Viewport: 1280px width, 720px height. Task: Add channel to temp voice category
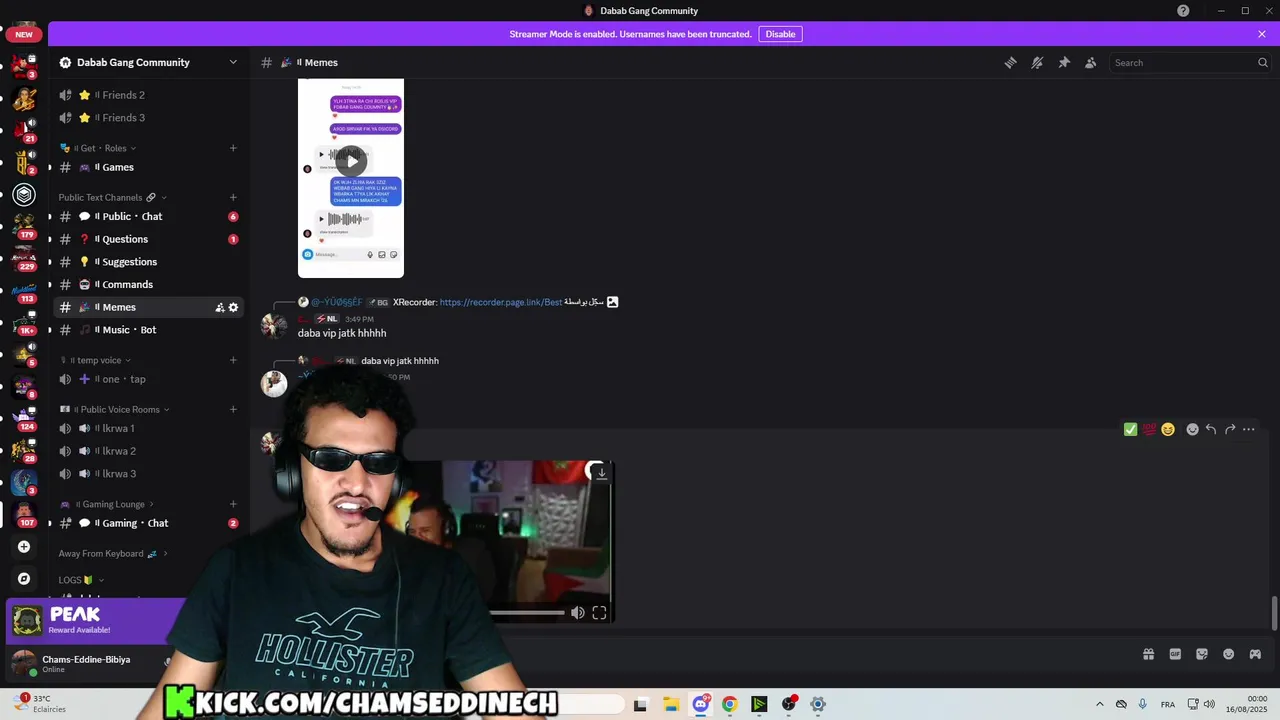(x=233, y=360)
